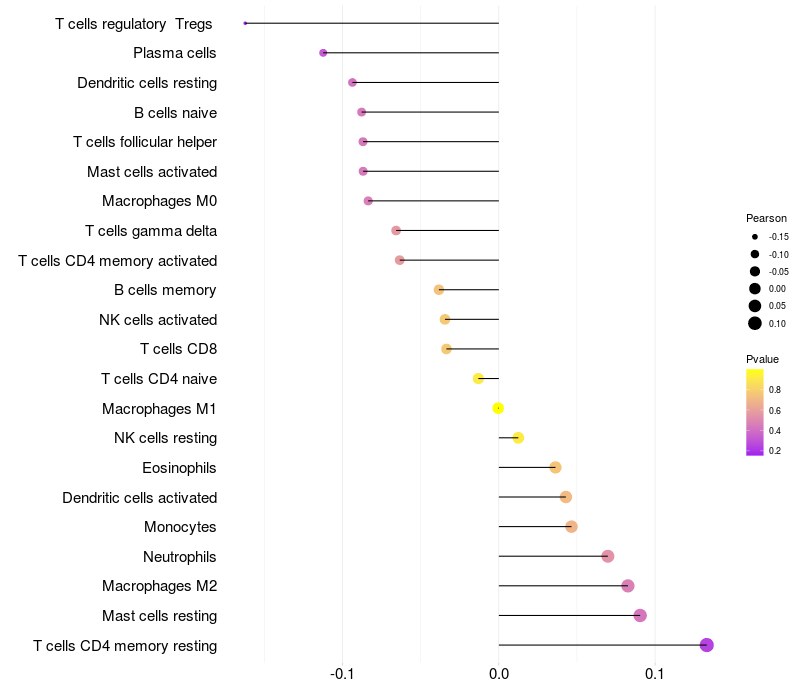Click the Pearson legend -0.15 size circle

755,237
